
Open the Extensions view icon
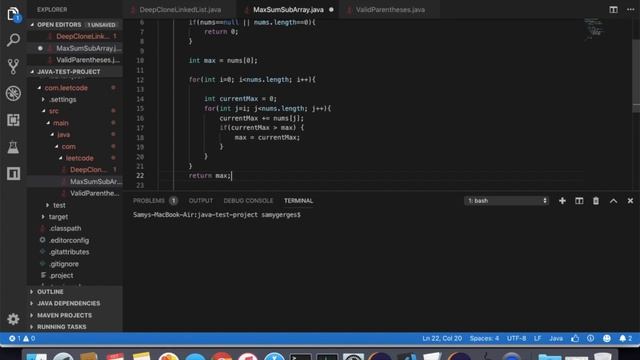[x=13, y=120]
